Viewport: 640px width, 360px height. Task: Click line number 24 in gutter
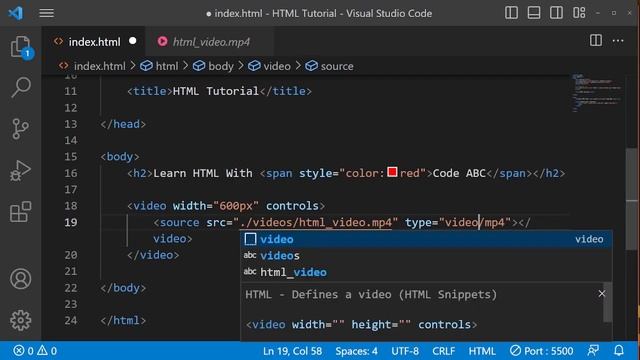(71, 320)
